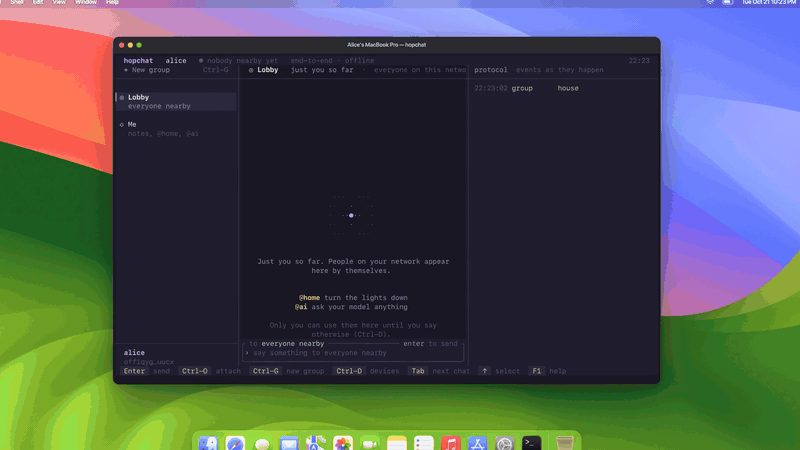The height and width of the screenshot is (450, 800).
Task: Click the @ai mention example
Action: pos(301,307)
